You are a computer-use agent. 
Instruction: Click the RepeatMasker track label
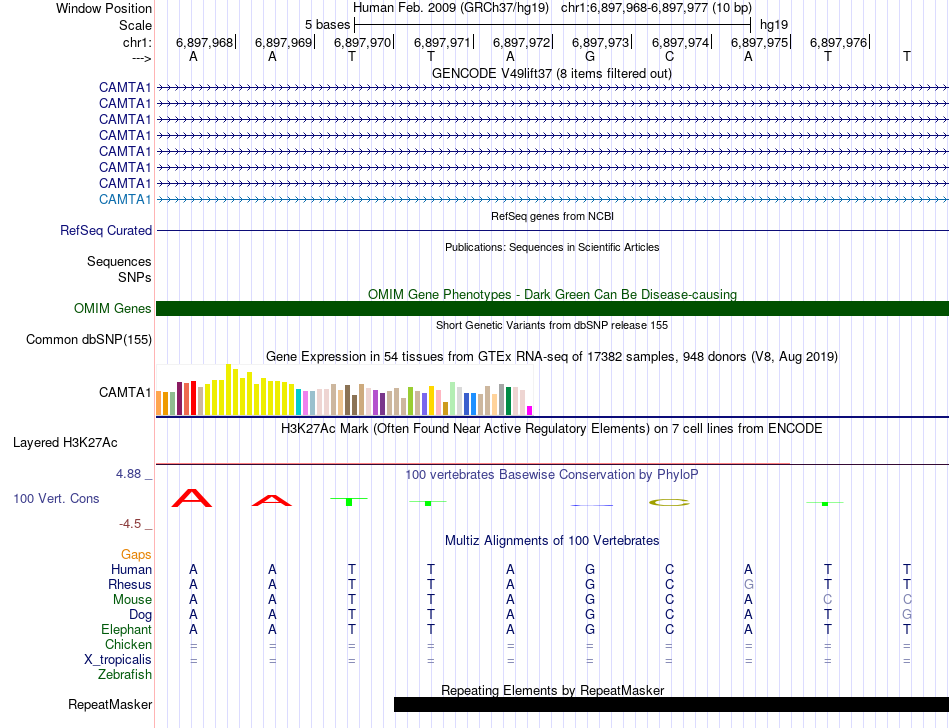(110, 704)
